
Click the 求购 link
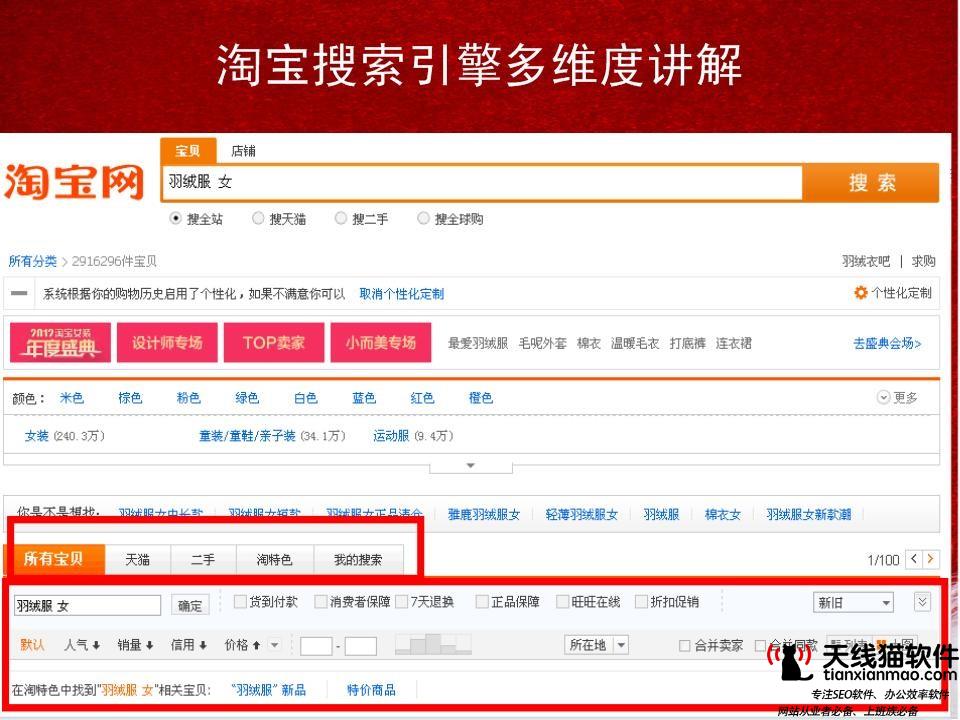pyautogui.click(x=923, y=261)
